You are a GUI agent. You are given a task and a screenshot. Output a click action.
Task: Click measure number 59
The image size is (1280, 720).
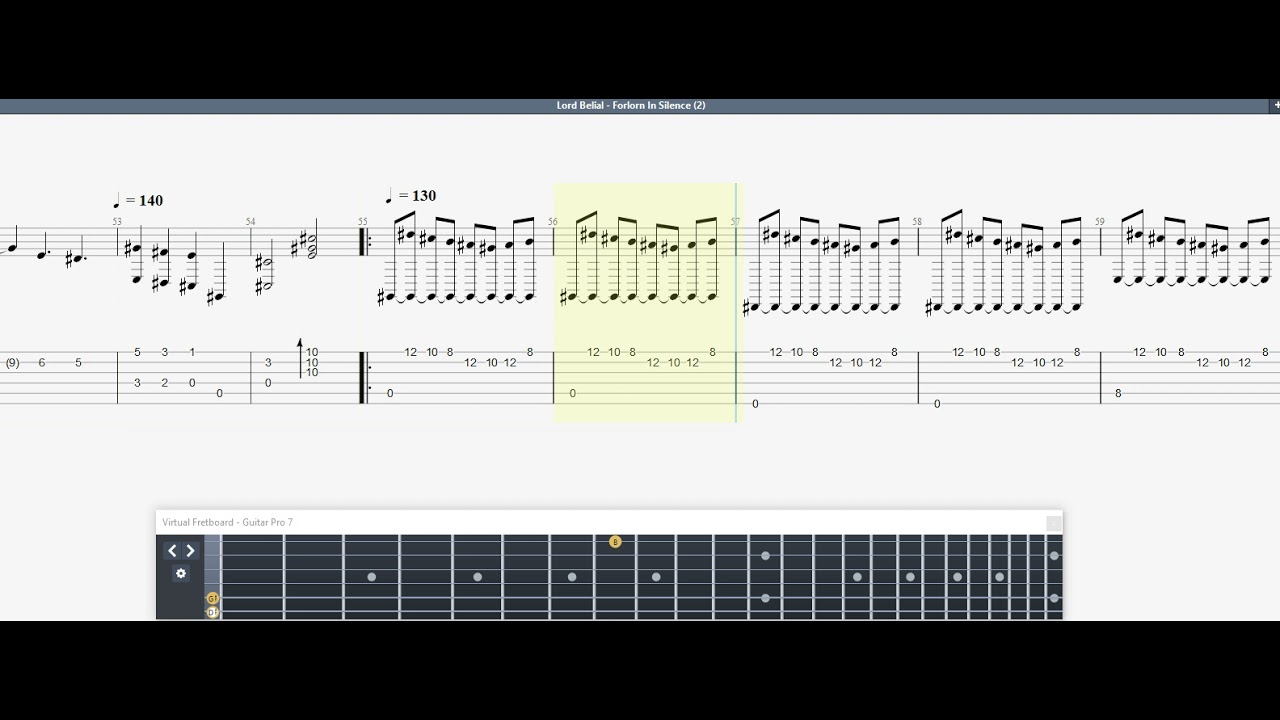pos(1100,222)
